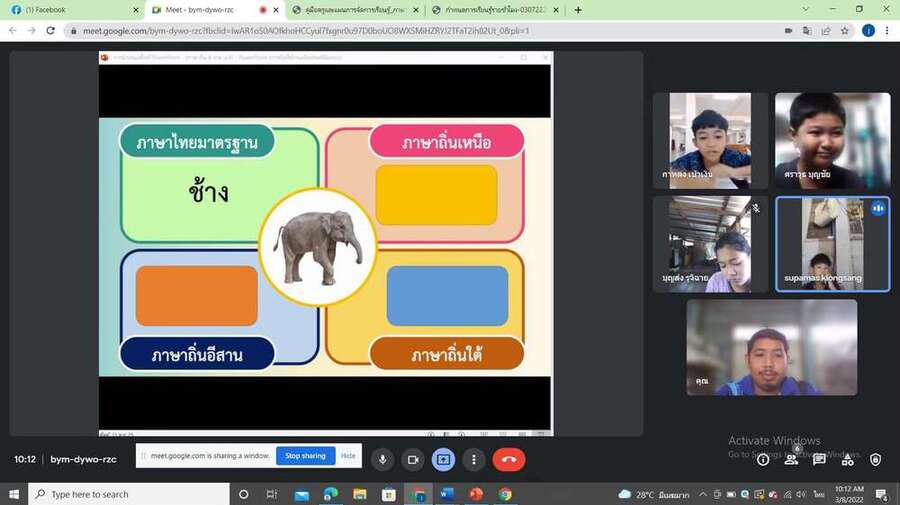The image size is (900, 505).
Task: Open a new browser tab
Action: 578,10
